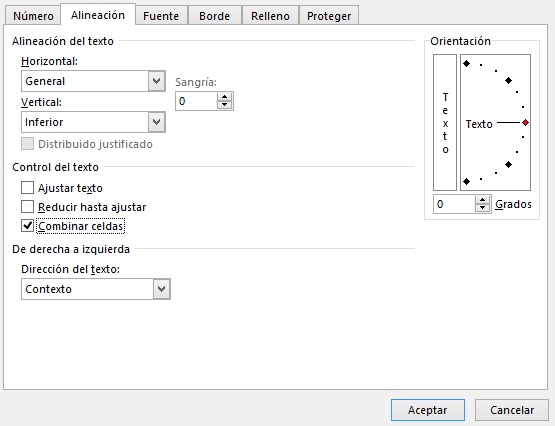
Task: Expand the Vertical alignment dropdown
Action: coord(93,122)
